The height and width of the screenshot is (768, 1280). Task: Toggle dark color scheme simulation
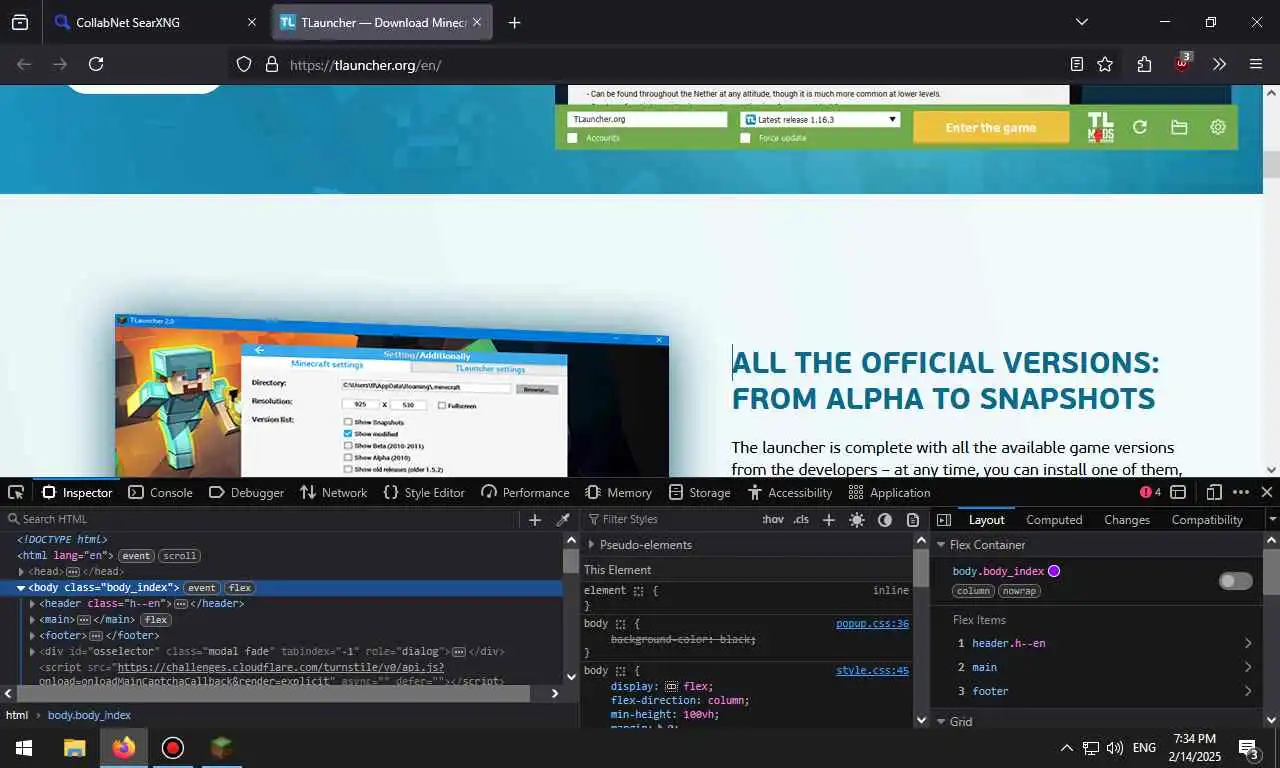click(885, 519)
